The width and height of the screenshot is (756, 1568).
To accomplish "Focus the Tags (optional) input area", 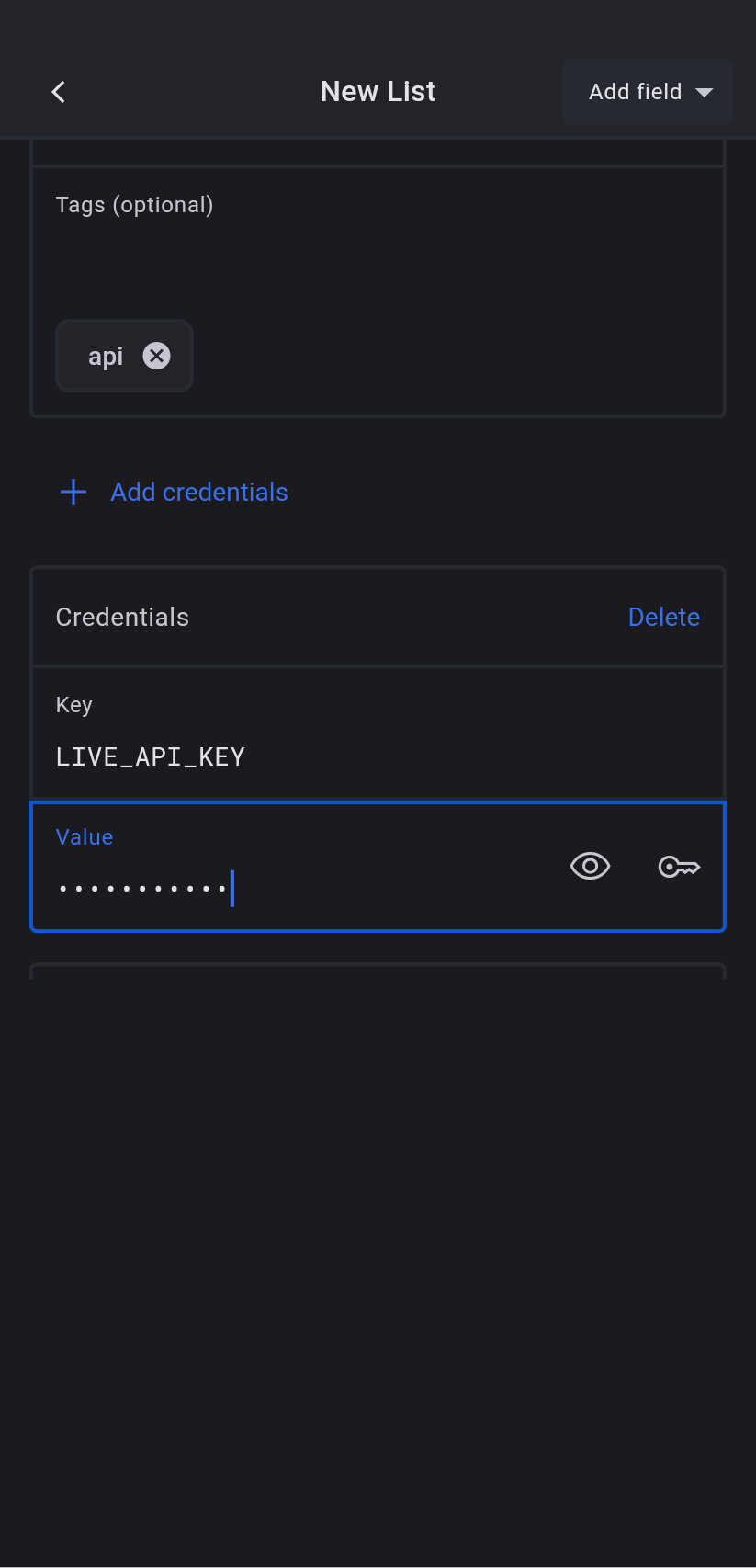I will [377, 267].
